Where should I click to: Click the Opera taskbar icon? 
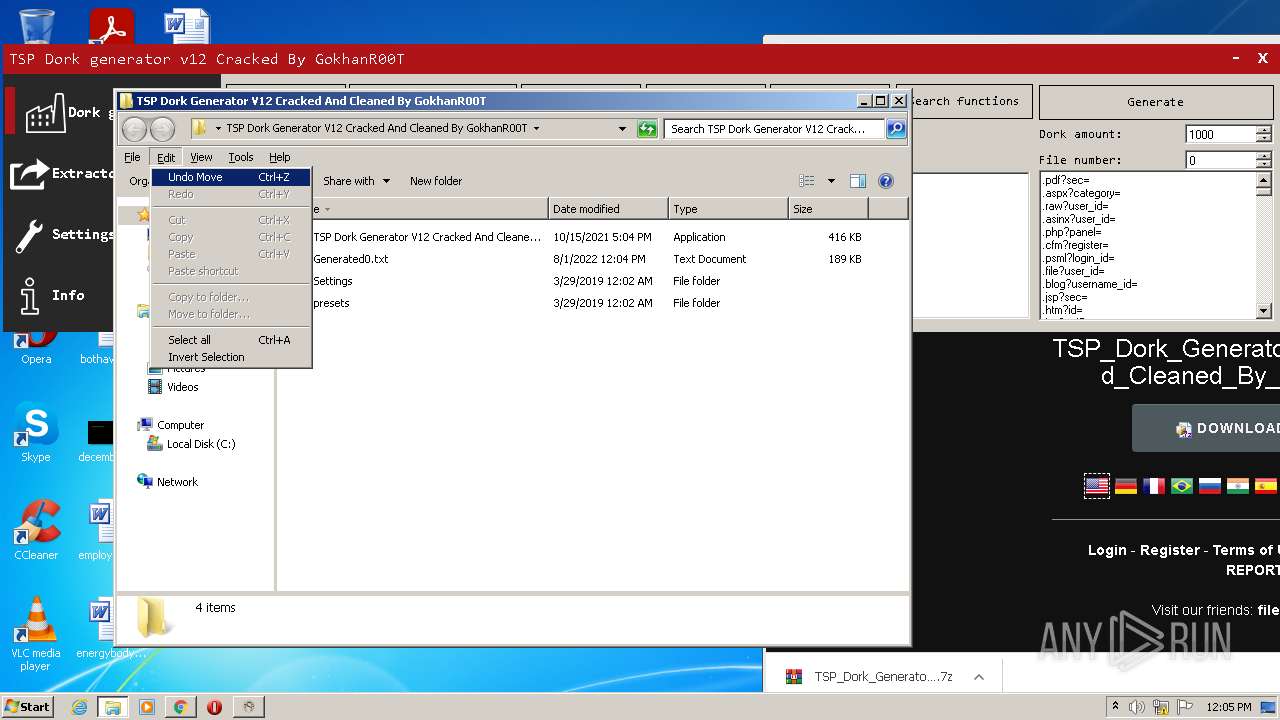tap(214, 707)
